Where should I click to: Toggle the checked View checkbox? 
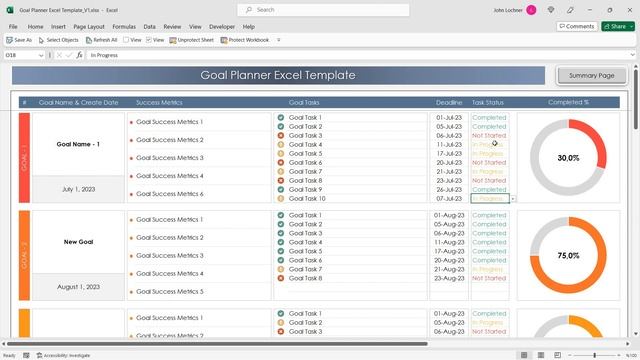(149, 40)
